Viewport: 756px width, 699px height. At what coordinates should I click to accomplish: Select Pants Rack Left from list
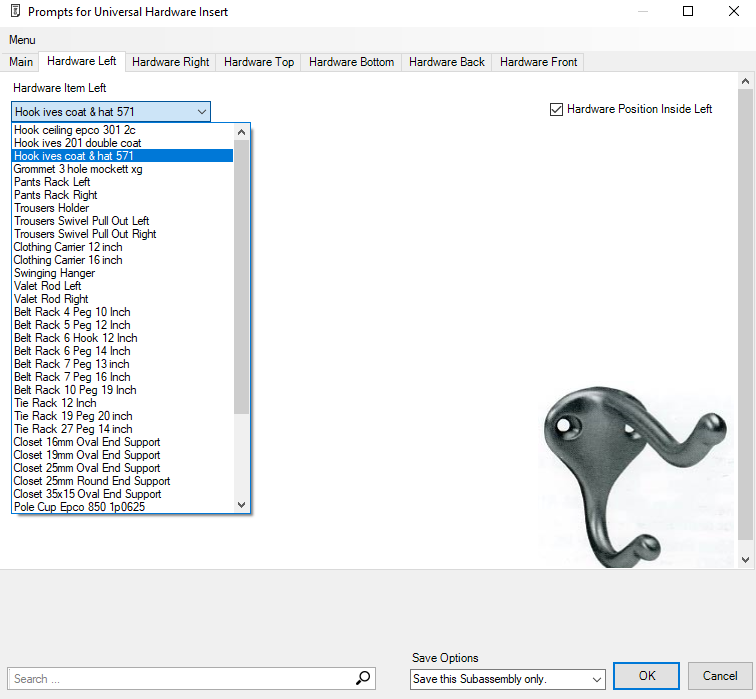tap(52, 182)
